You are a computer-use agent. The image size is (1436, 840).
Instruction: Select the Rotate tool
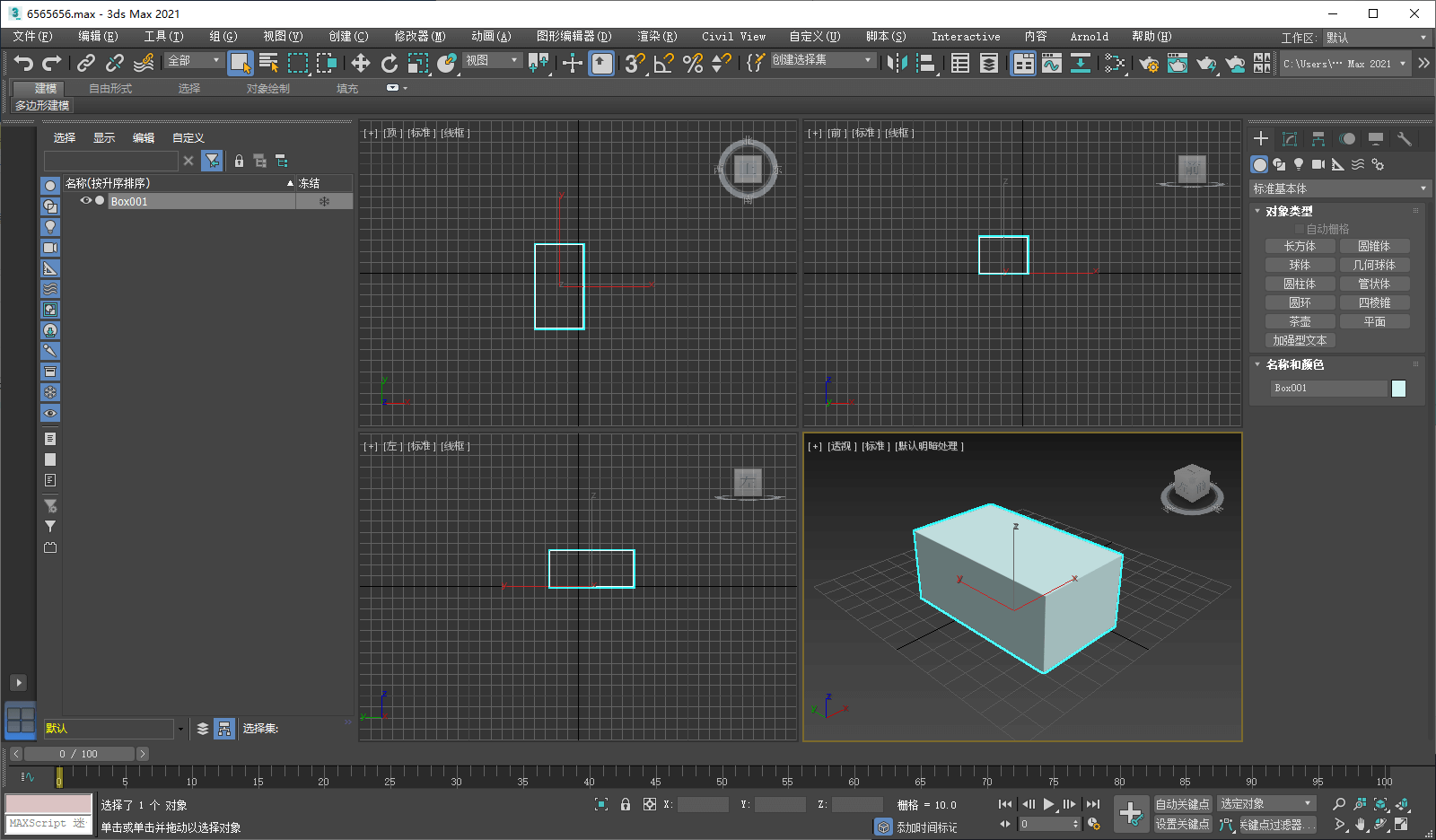[389, 63]
